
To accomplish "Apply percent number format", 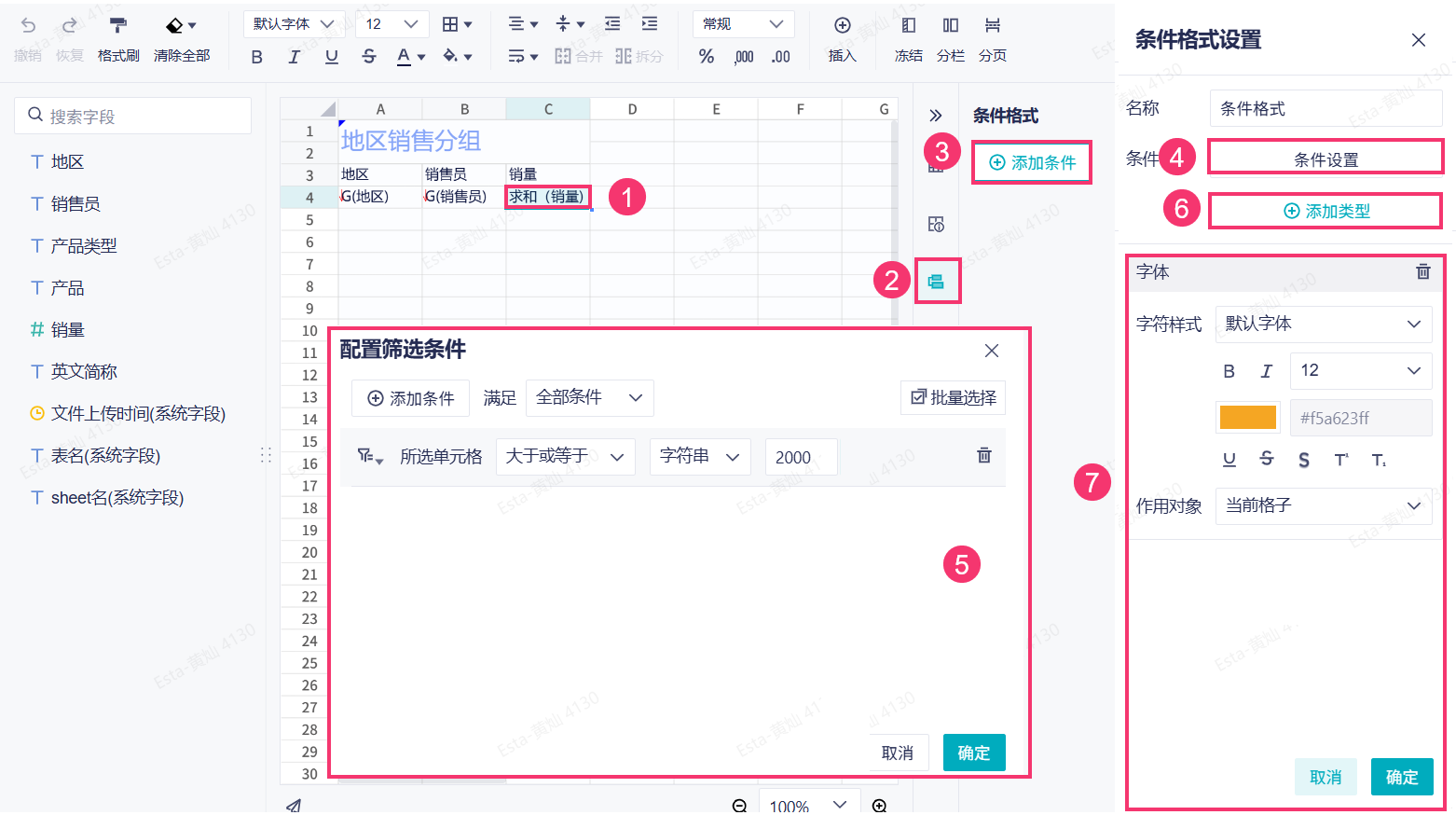I will [707, 57].
